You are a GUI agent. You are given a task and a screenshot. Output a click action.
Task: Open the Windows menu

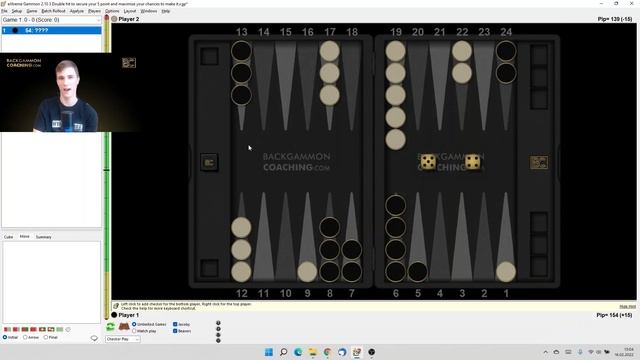[x=149, y=11]
